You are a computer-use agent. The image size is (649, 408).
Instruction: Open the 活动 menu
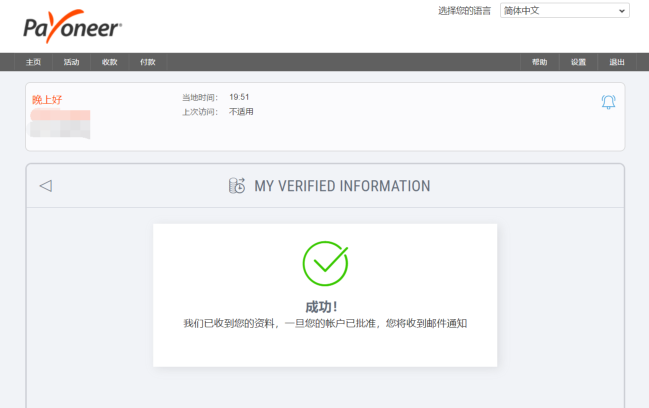71,62
